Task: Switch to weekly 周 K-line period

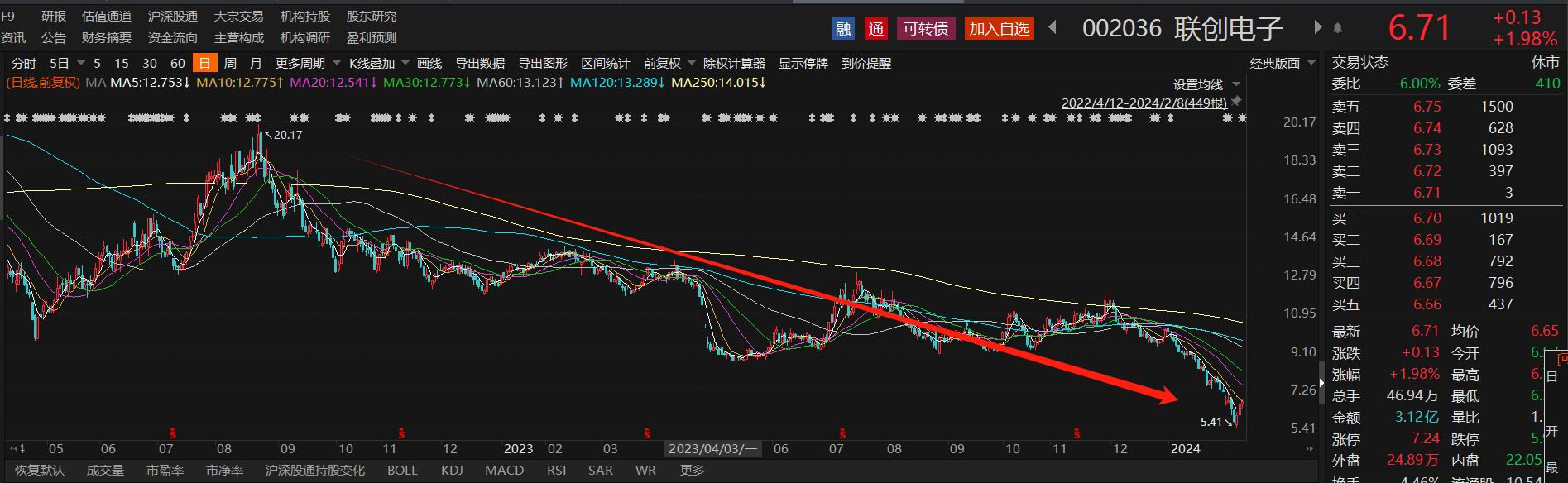Action: pos(230,63)
